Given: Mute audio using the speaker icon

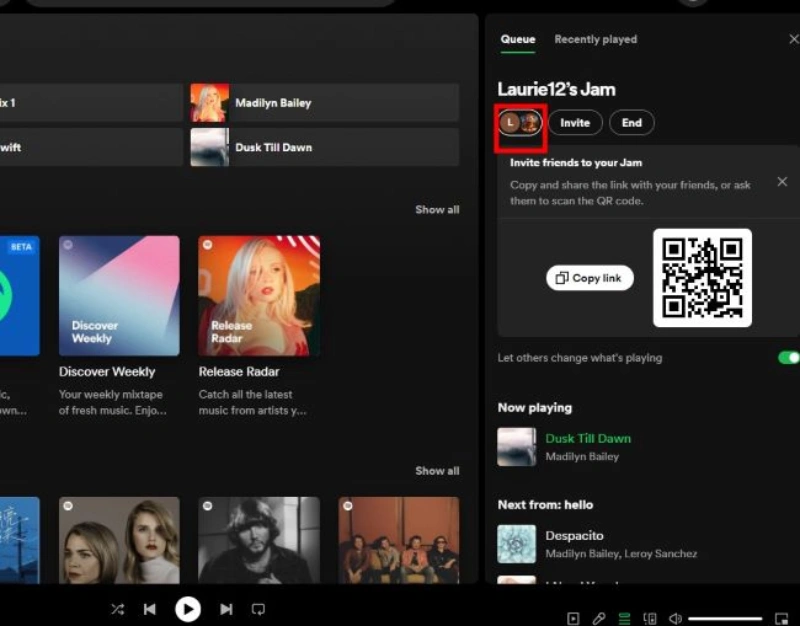Looking at the screenshot, I should pos(675,619).
